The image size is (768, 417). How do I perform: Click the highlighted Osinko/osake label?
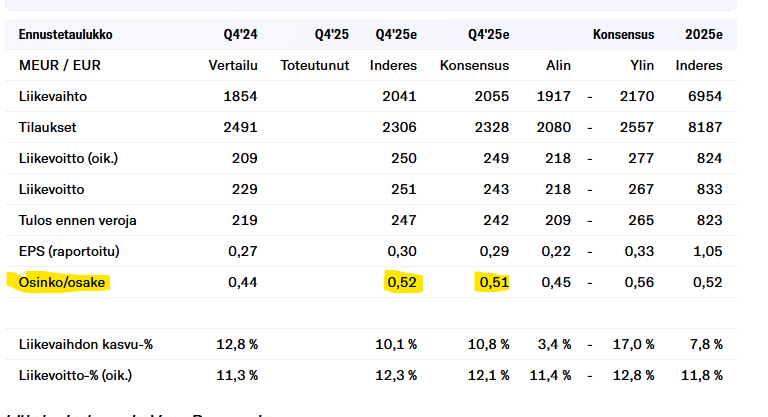(x=62, y=283)
